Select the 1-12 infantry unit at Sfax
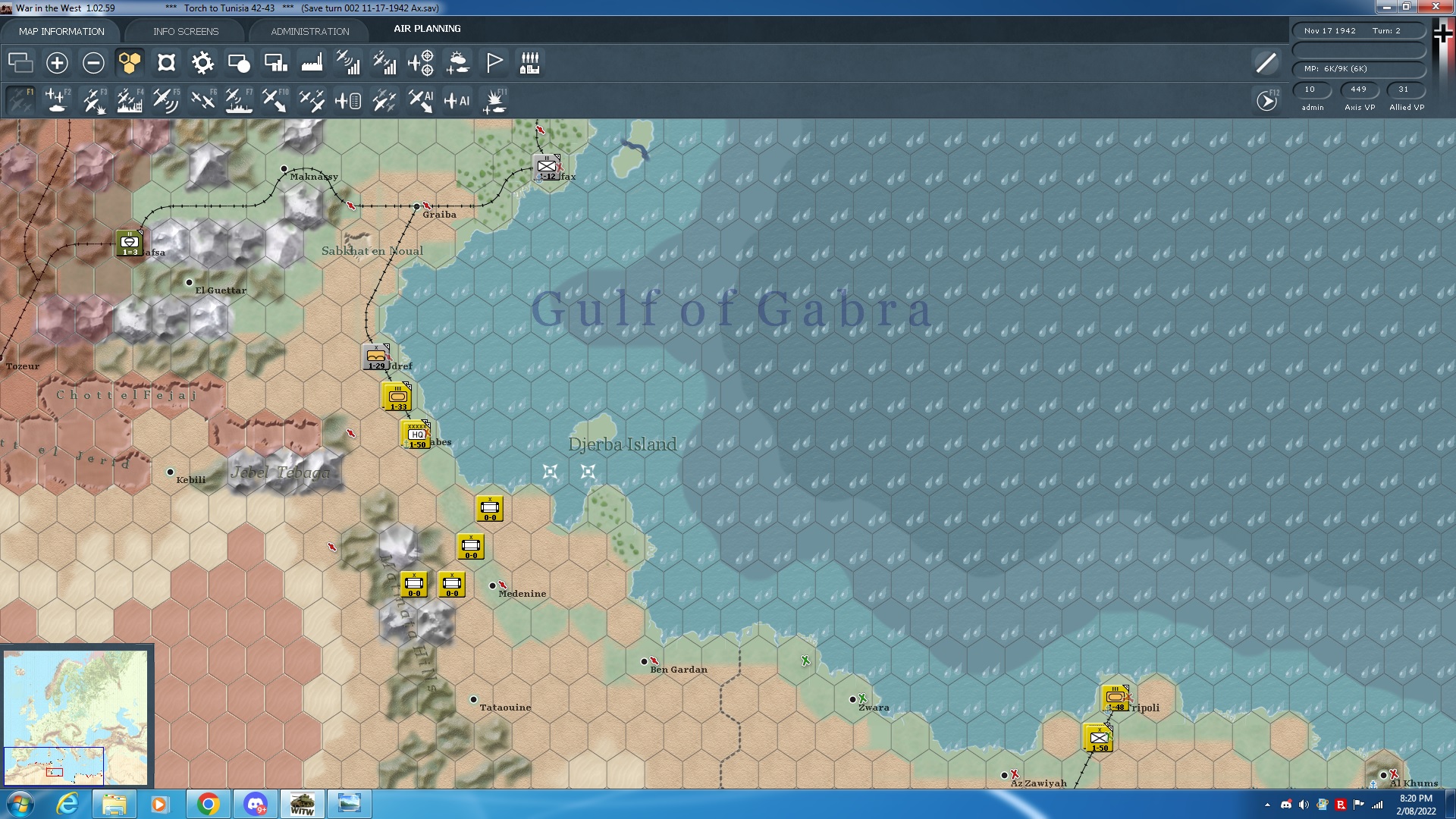1456x819 pixels. [x=547, y=168]
